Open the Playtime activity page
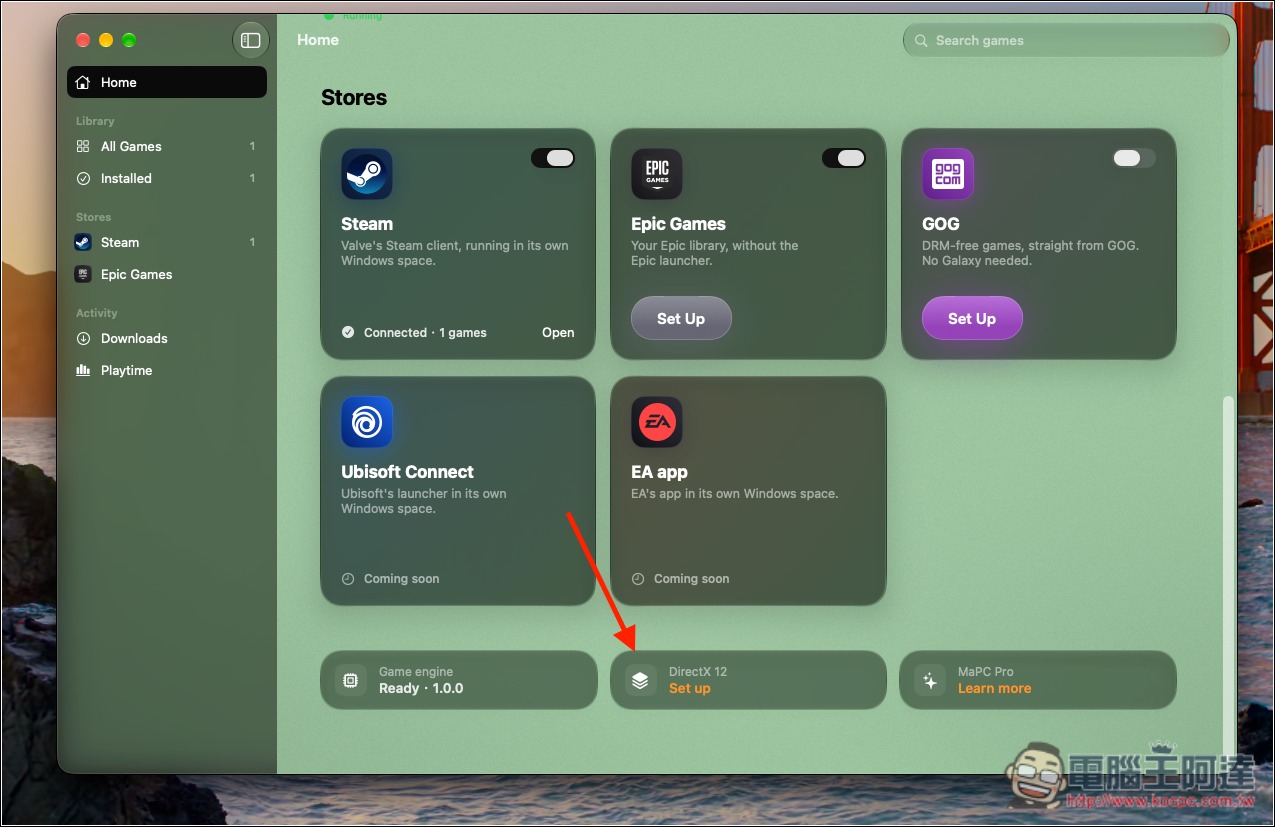The image size is (1275, 827). pyautogui.click(x=167, y=370)
